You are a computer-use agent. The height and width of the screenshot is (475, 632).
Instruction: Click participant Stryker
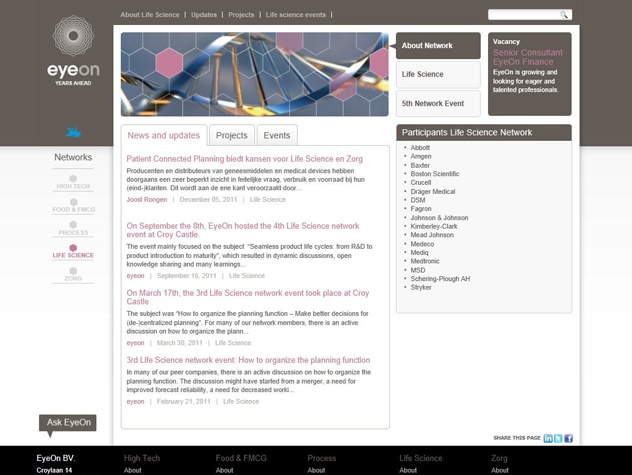421,288
